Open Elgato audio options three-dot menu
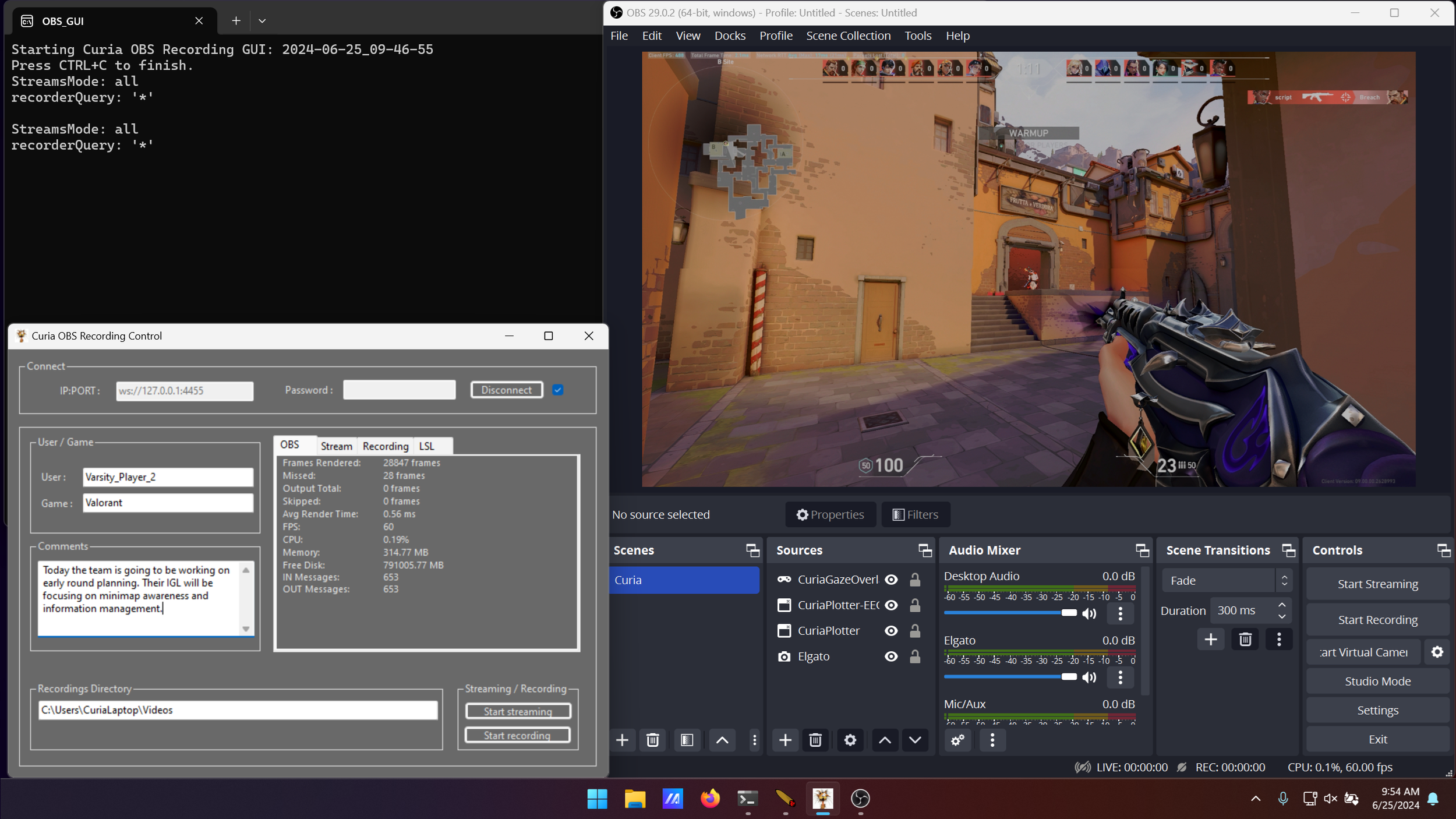The image size is (1456, 819). tap(1121, 677)
